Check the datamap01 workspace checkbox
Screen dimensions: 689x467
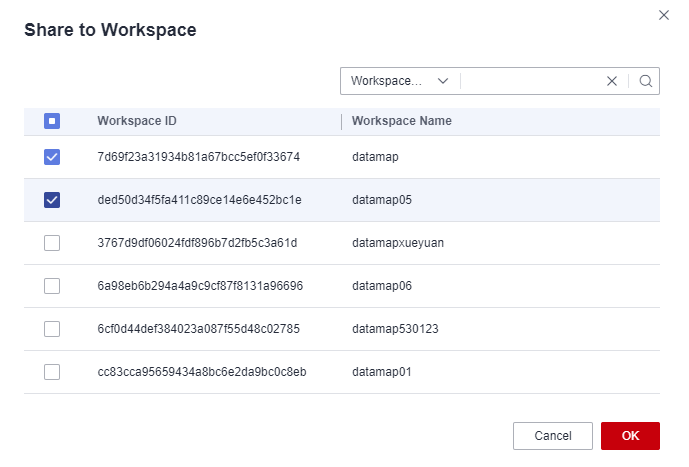[52, 372]
